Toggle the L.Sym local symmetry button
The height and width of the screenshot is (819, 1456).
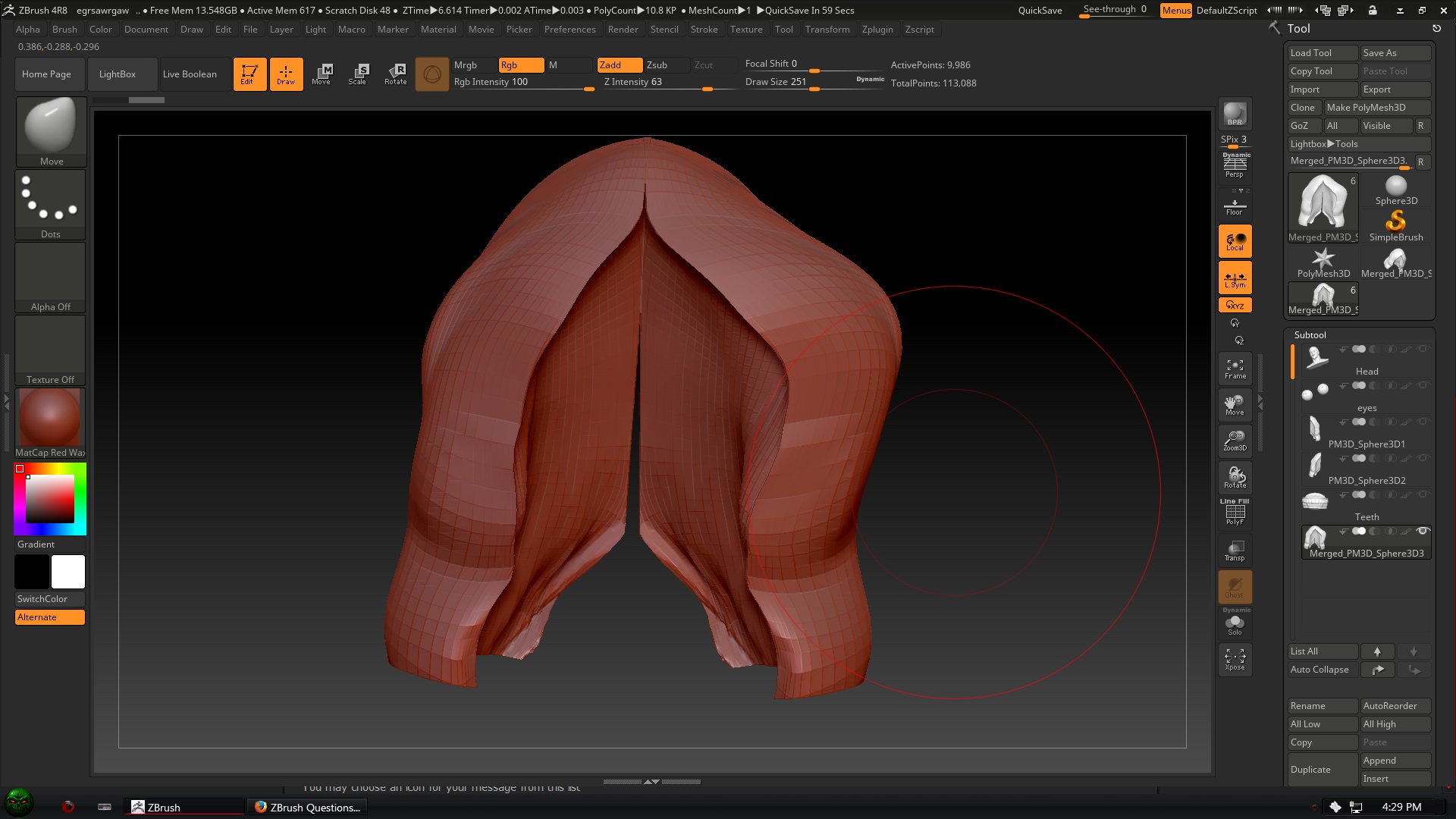[1235, 278]
